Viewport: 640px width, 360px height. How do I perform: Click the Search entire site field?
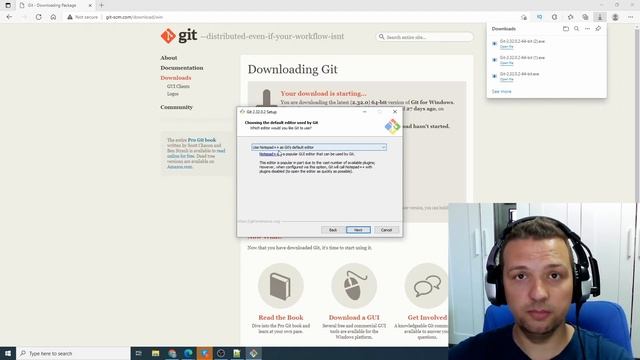(424, 37)
